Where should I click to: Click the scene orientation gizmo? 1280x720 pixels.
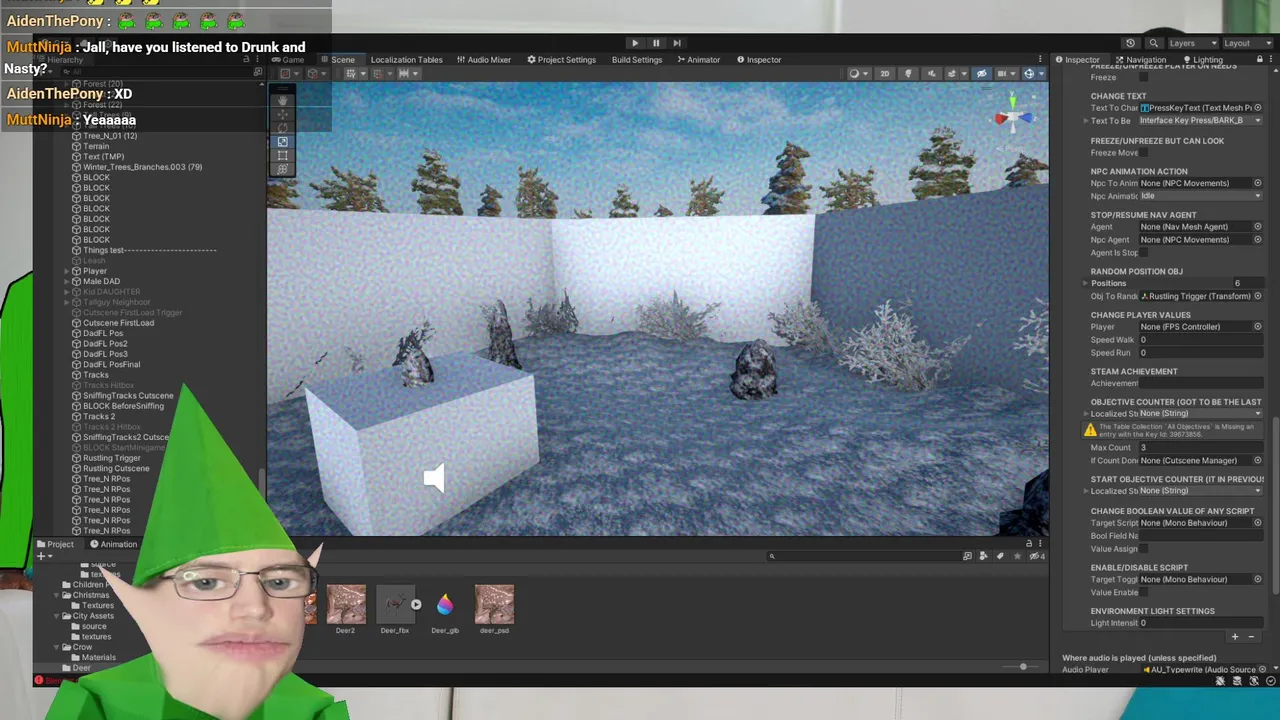coord(1013,117)
